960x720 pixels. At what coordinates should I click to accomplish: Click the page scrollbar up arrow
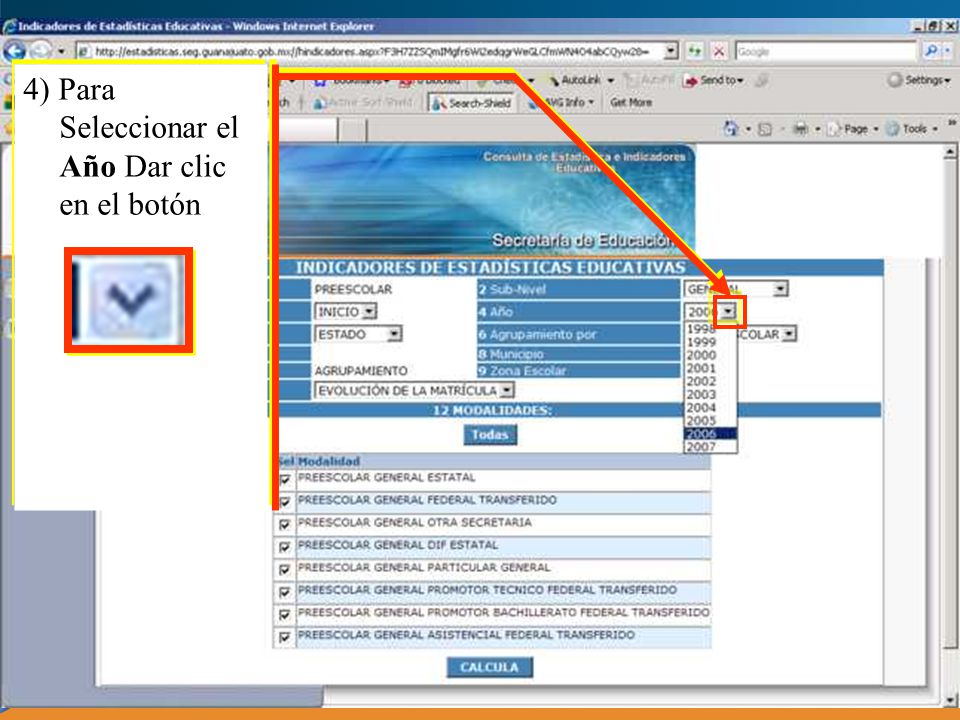click(950, 151)
